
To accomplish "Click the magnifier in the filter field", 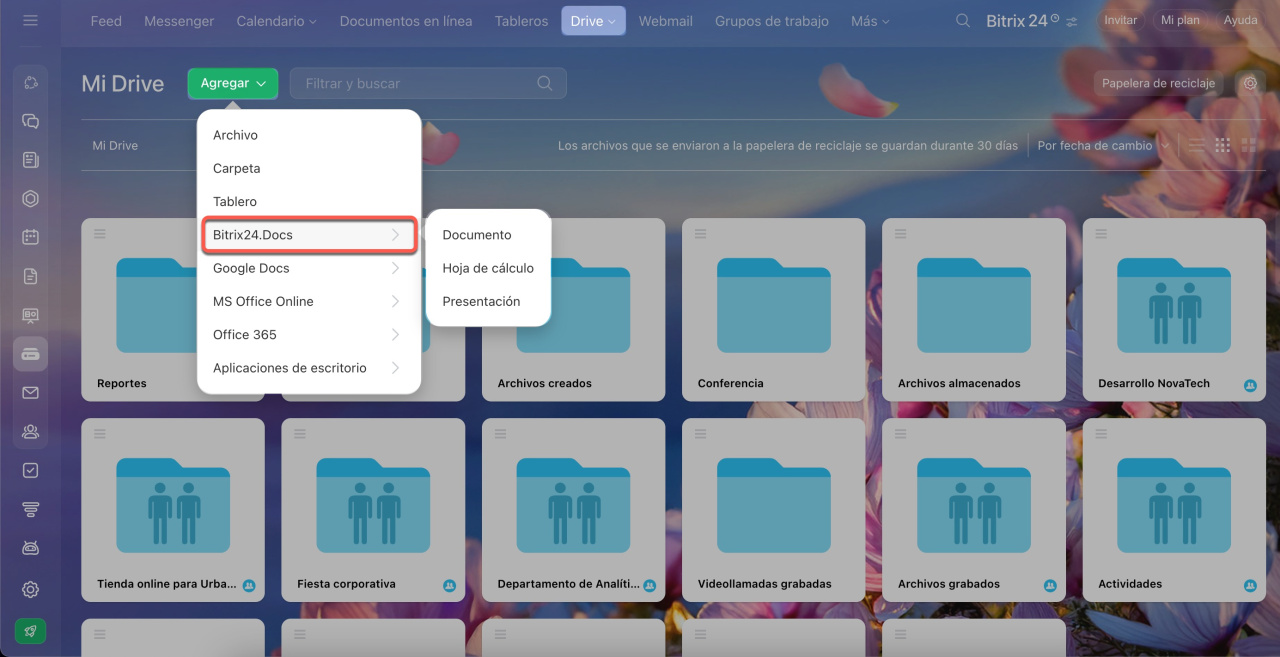I will [545, 83].
